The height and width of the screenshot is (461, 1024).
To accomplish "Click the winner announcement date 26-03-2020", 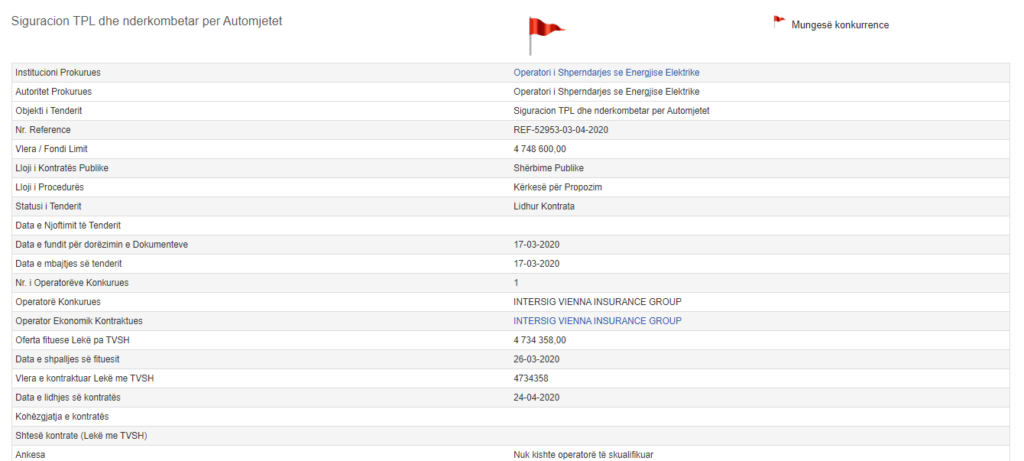I will pos(536,359).
